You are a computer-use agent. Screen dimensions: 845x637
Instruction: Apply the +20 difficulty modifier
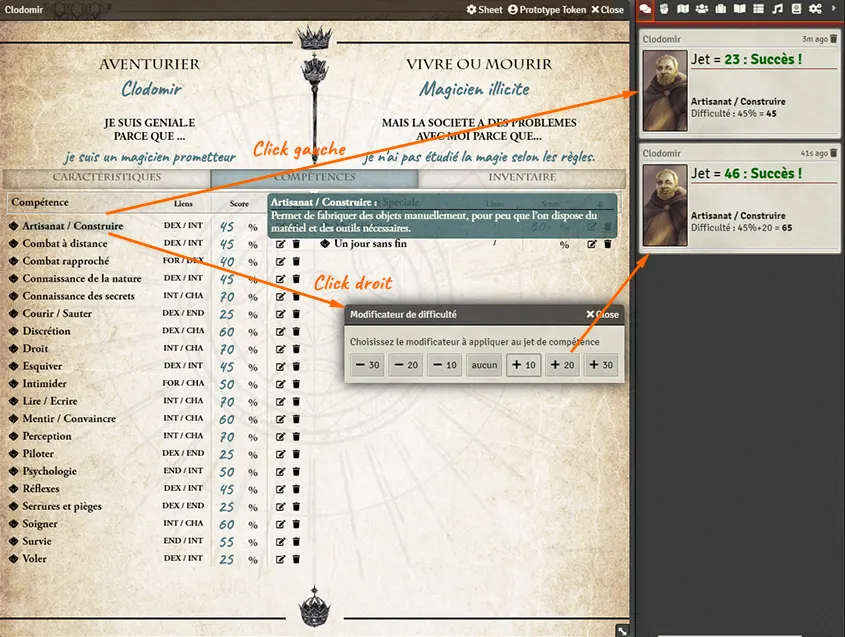(562, 365)
